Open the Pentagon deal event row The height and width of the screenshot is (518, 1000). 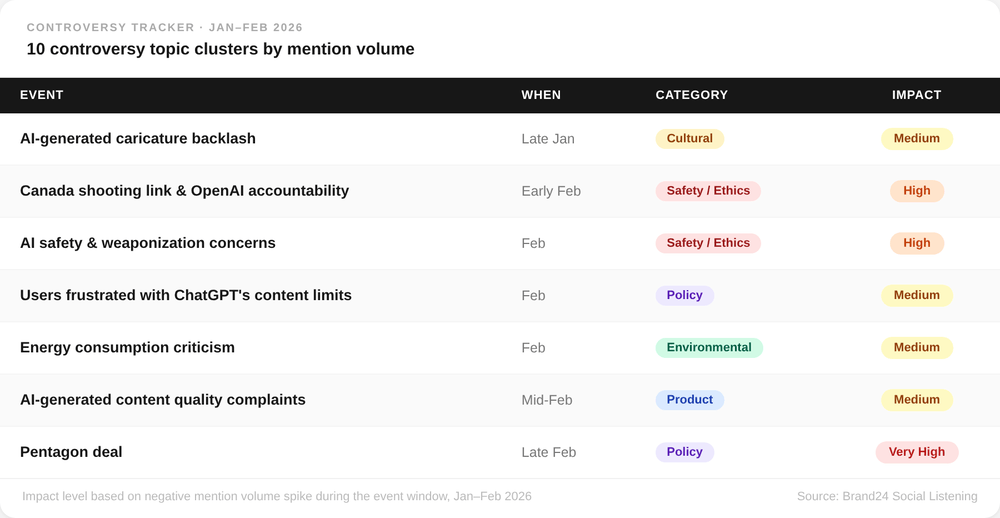point(71,452)
